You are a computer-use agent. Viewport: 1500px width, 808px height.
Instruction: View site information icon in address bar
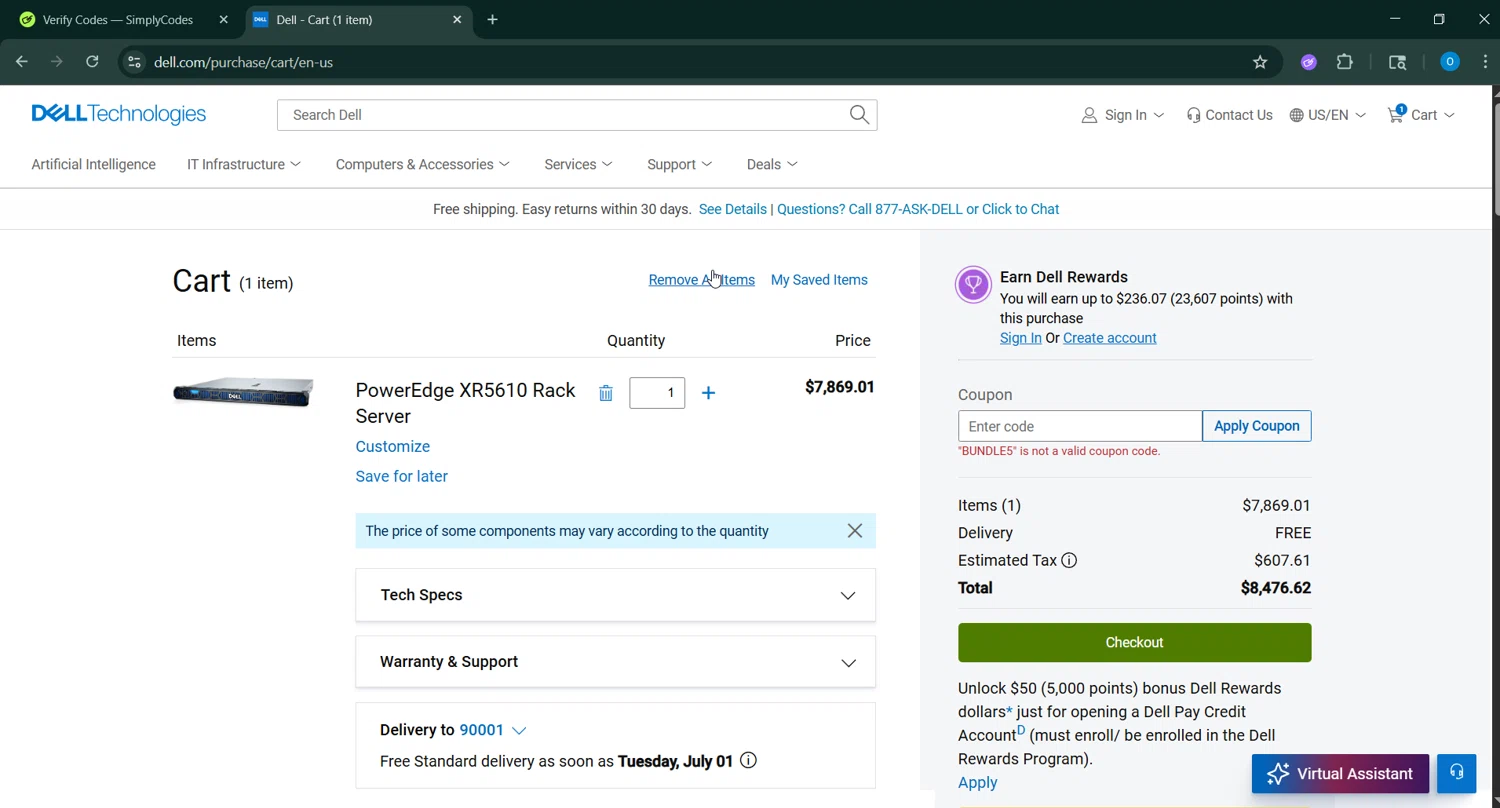[x=134, y=62]
